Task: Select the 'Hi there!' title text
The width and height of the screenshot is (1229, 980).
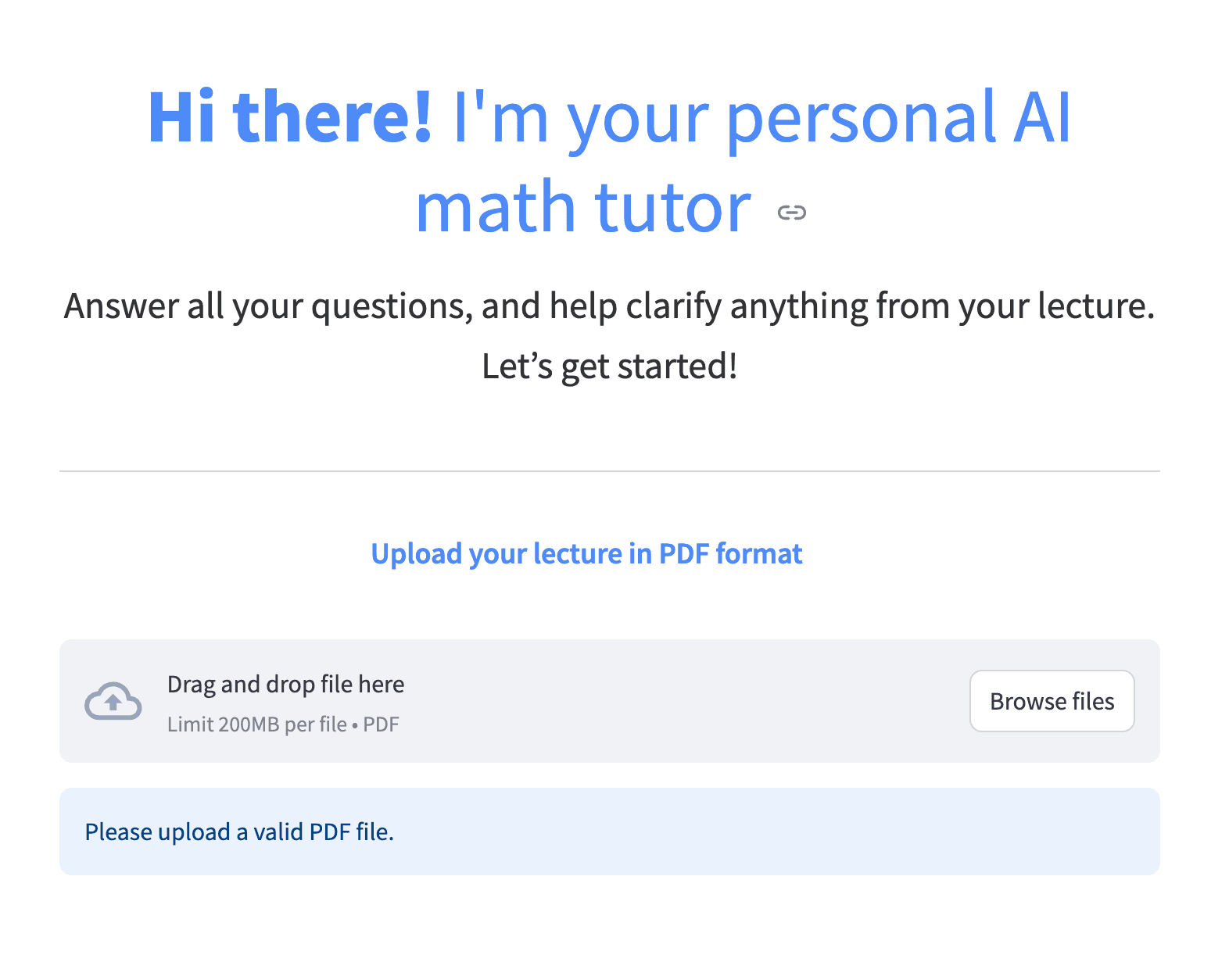Action: point(290,117)
